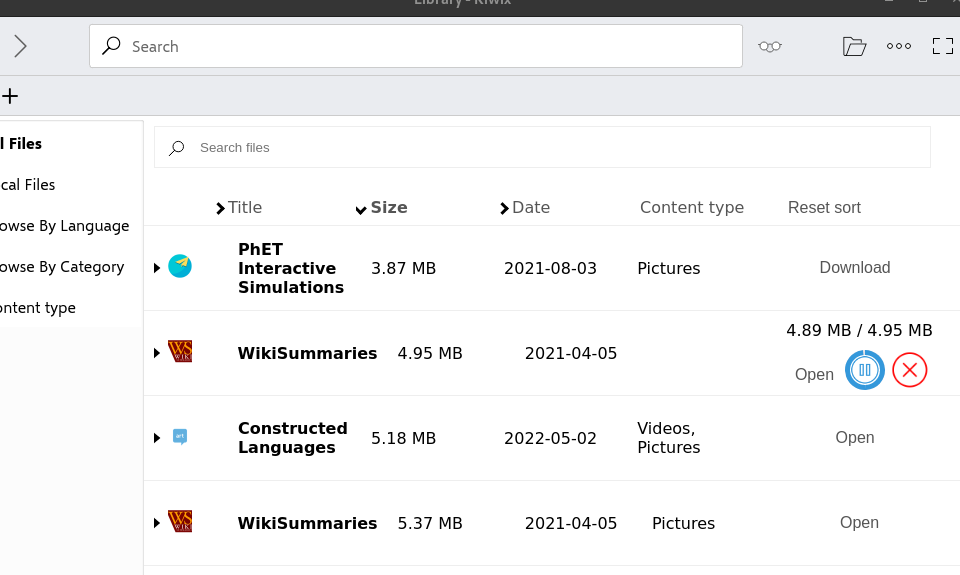Select Browse By Category in sidebar

coord(62,267)
